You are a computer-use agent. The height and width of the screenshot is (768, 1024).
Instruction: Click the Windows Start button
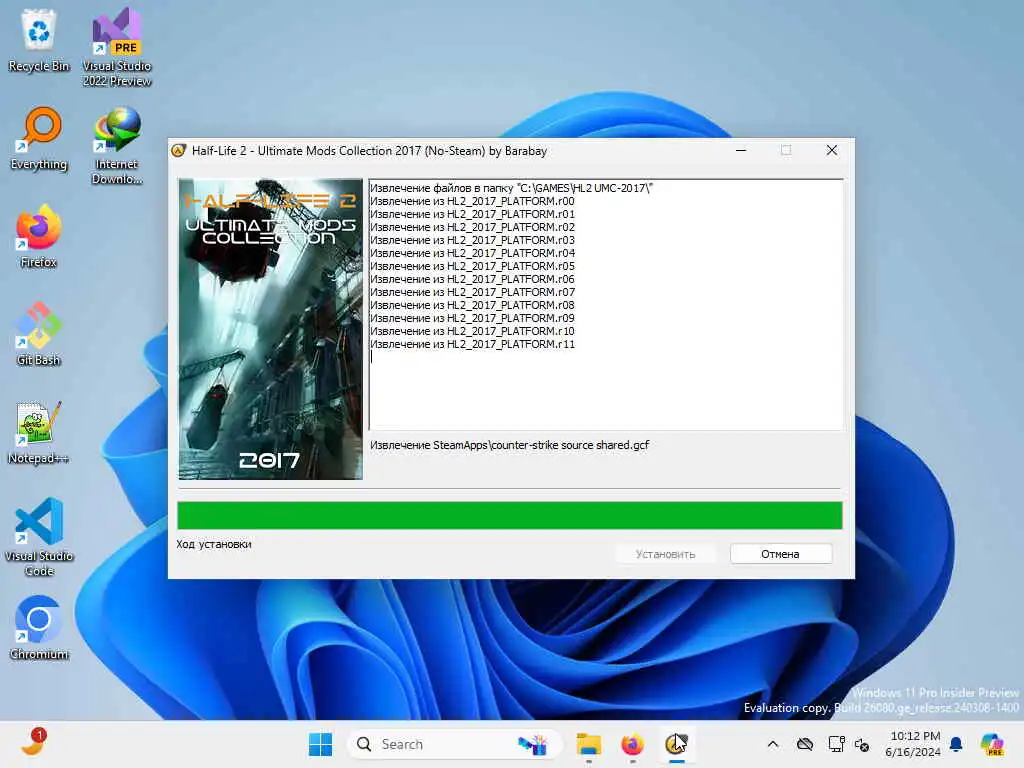(320, 744)
